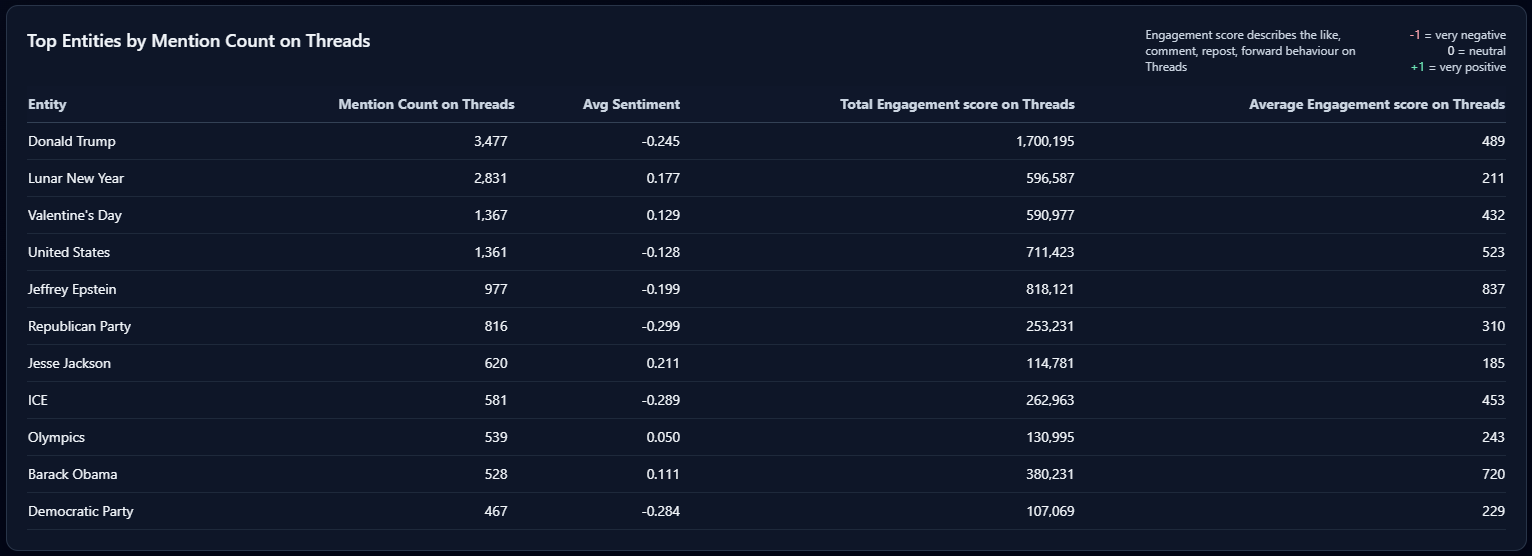Click sentiment value -0.245 for Donald Trump

[661, 141]
